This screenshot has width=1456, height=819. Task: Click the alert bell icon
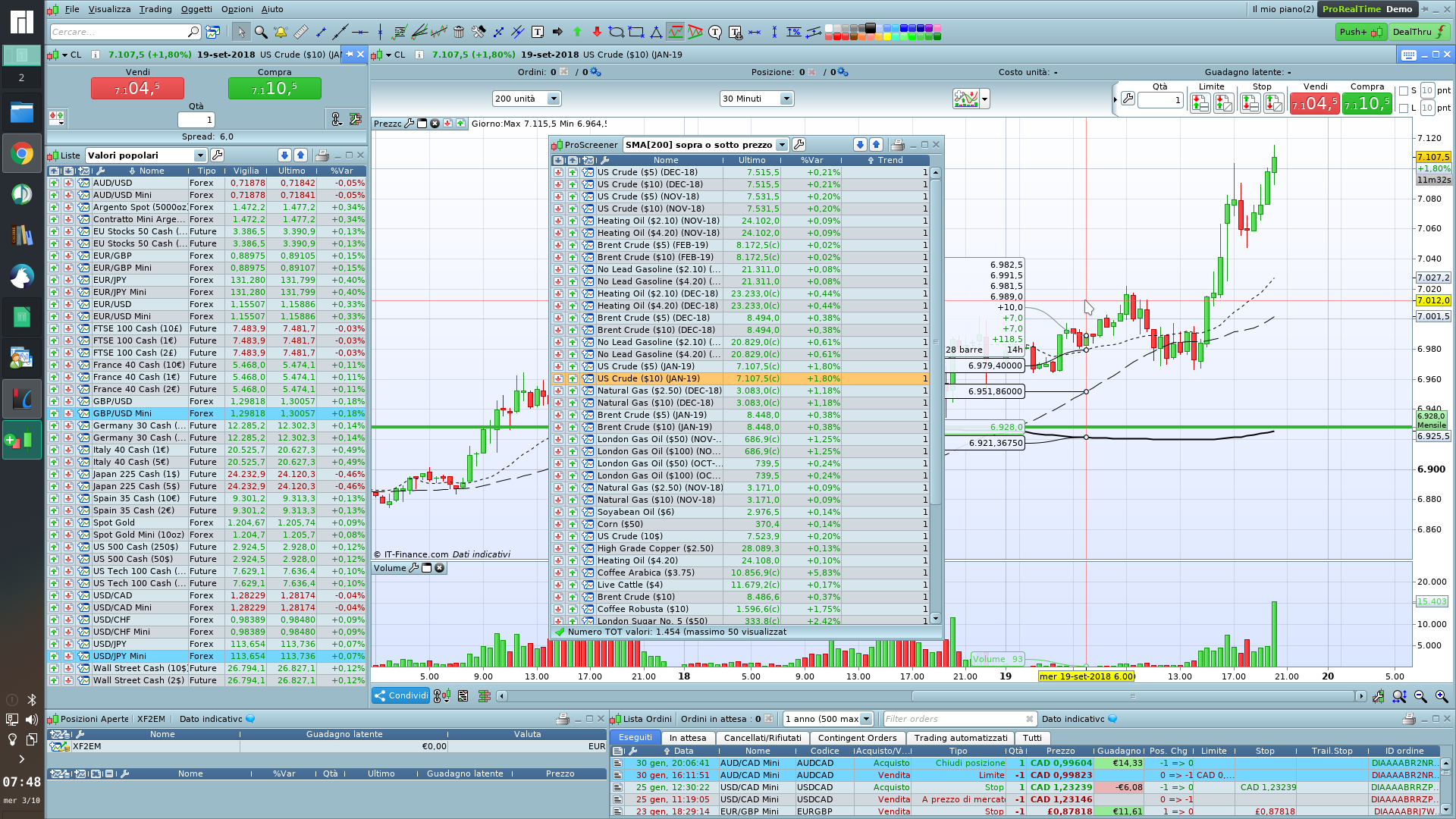(x=281, y=32)
